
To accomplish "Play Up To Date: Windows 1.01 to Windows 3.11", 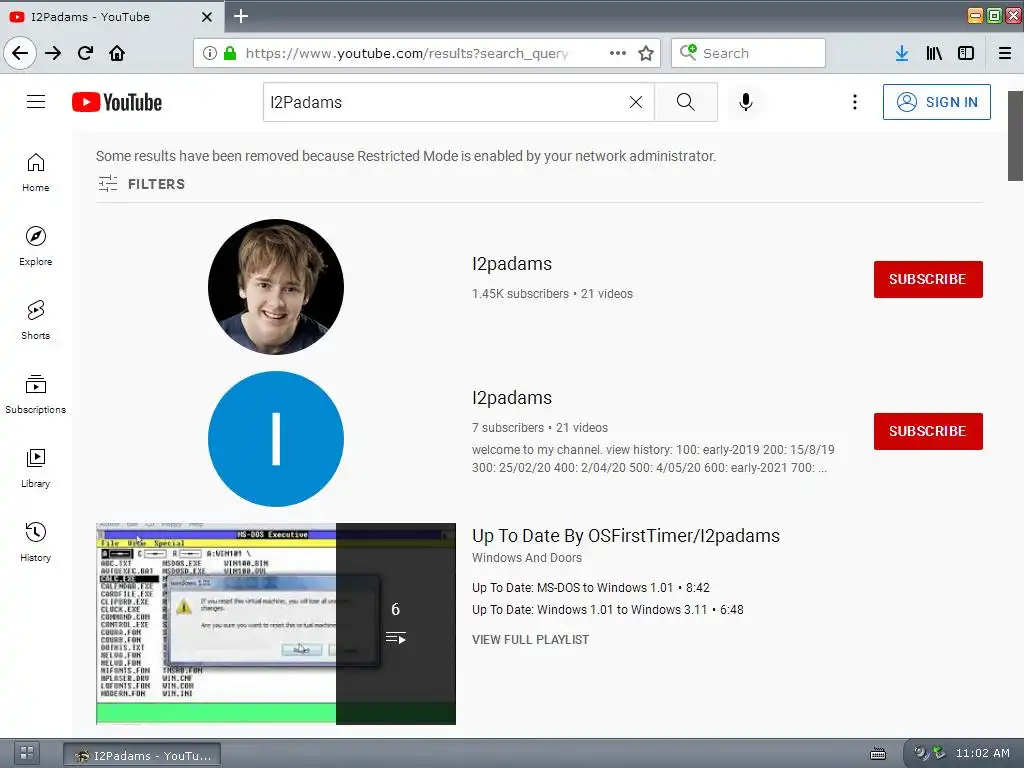I will coord(607,610).
